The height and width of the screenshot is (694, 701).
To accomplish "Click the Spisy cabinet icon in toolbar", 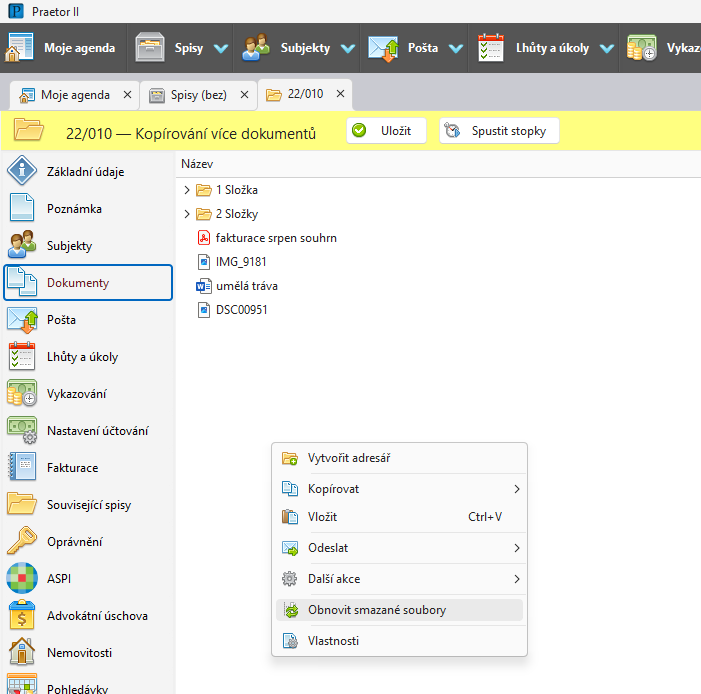I will click(150, 47).
